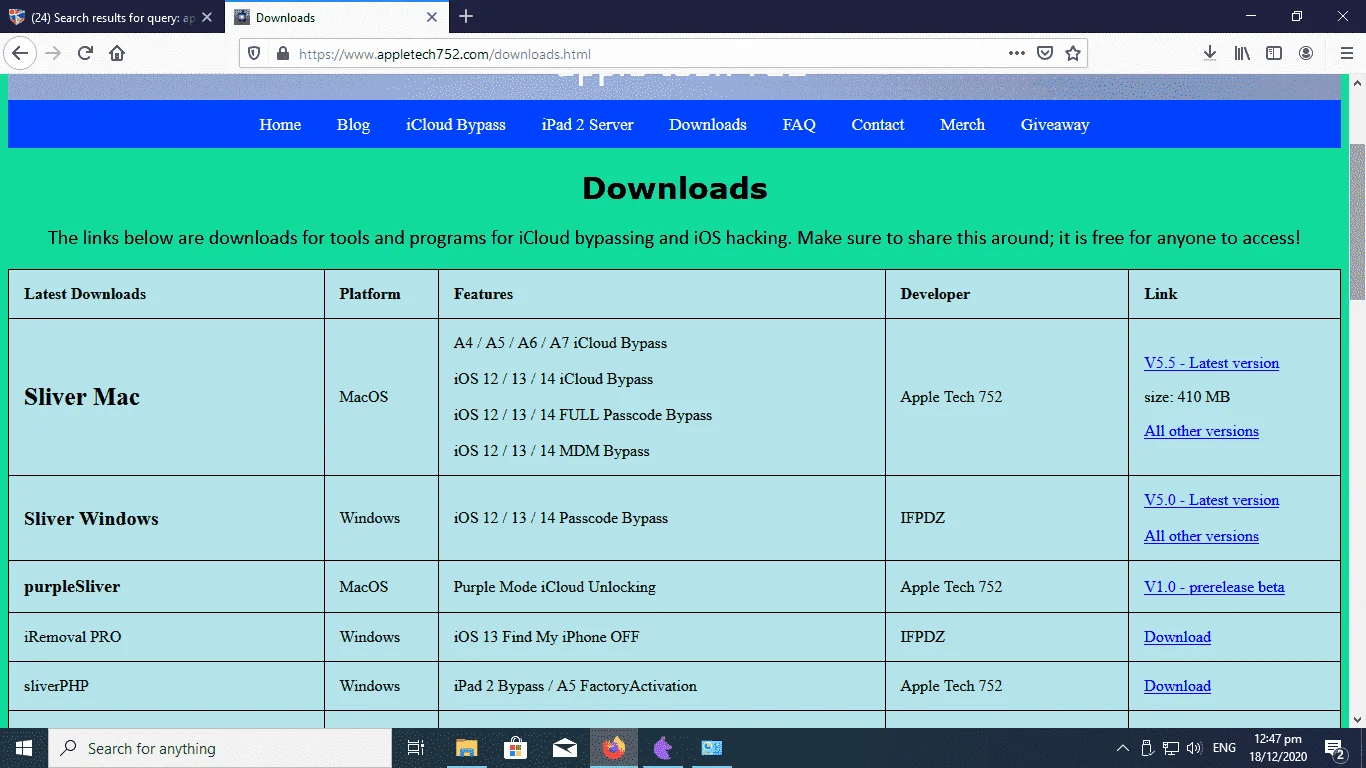
Task: Click the Sliver Mac table heading
Action: (82, 397)
